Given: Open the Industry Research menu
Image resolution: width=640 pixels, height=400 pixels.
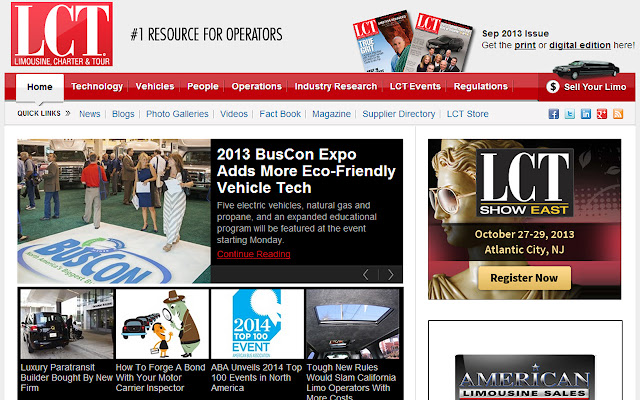Looking at the screenshot, I should [x=336, y=87].
